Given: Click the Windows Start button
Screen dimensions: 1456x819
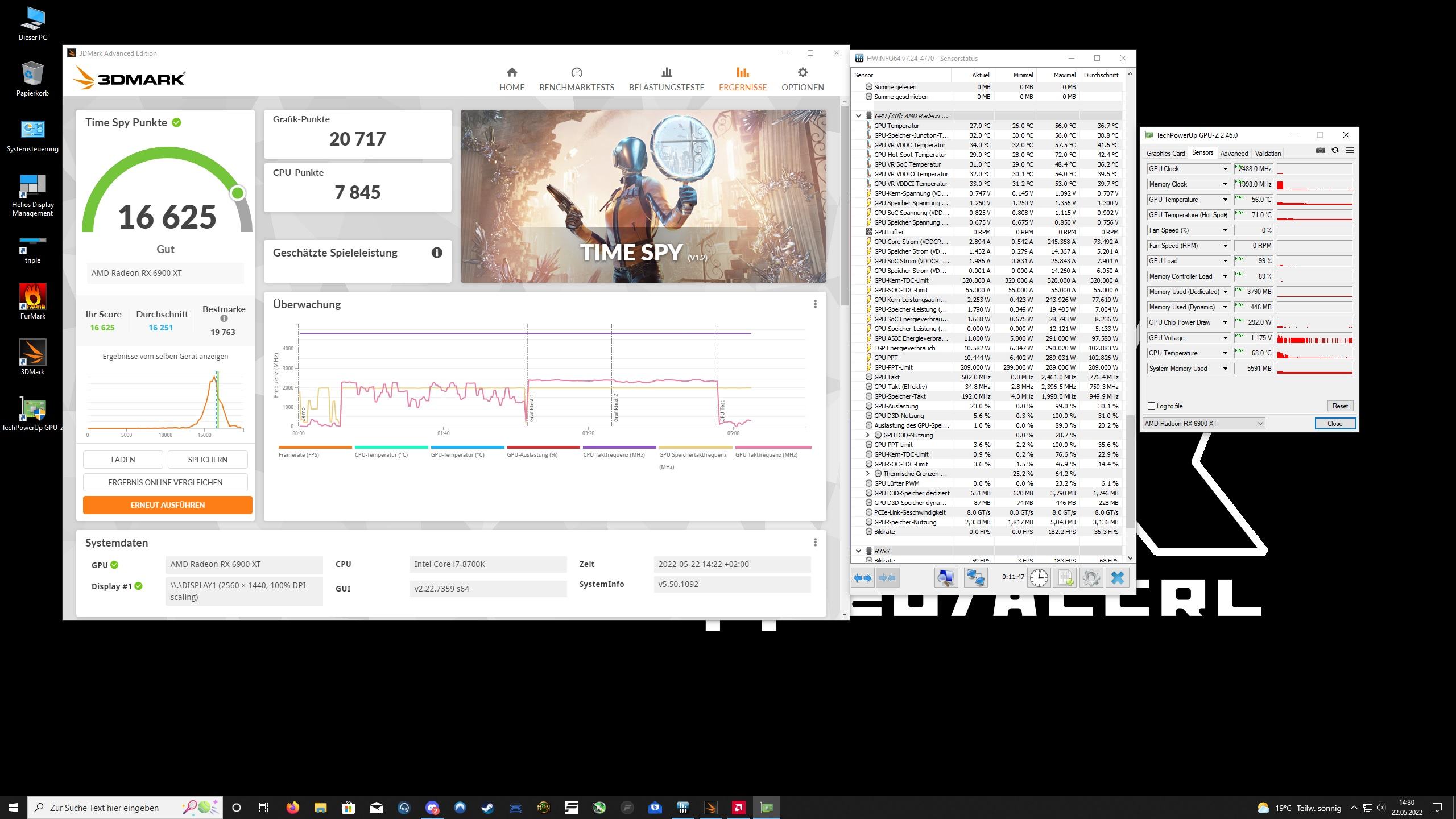Looking at the screenshot, I should [x=14, y=808].
